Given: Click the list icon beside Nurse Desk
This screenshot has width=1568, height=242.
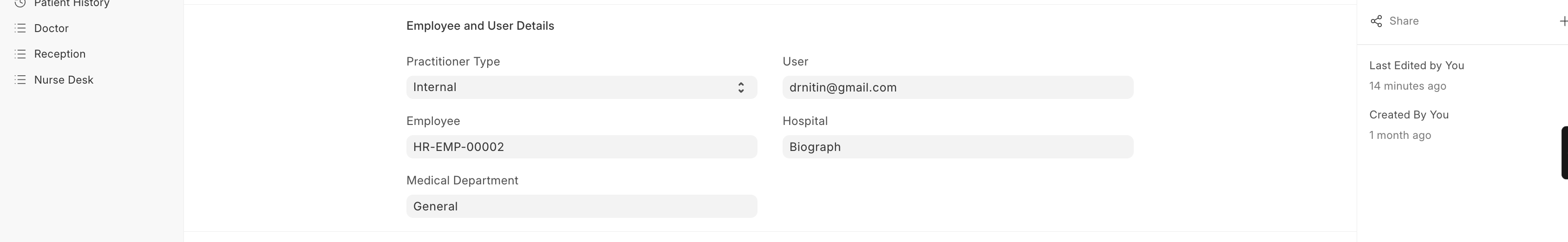Looking at the screenshot, I should pos(20,79).
